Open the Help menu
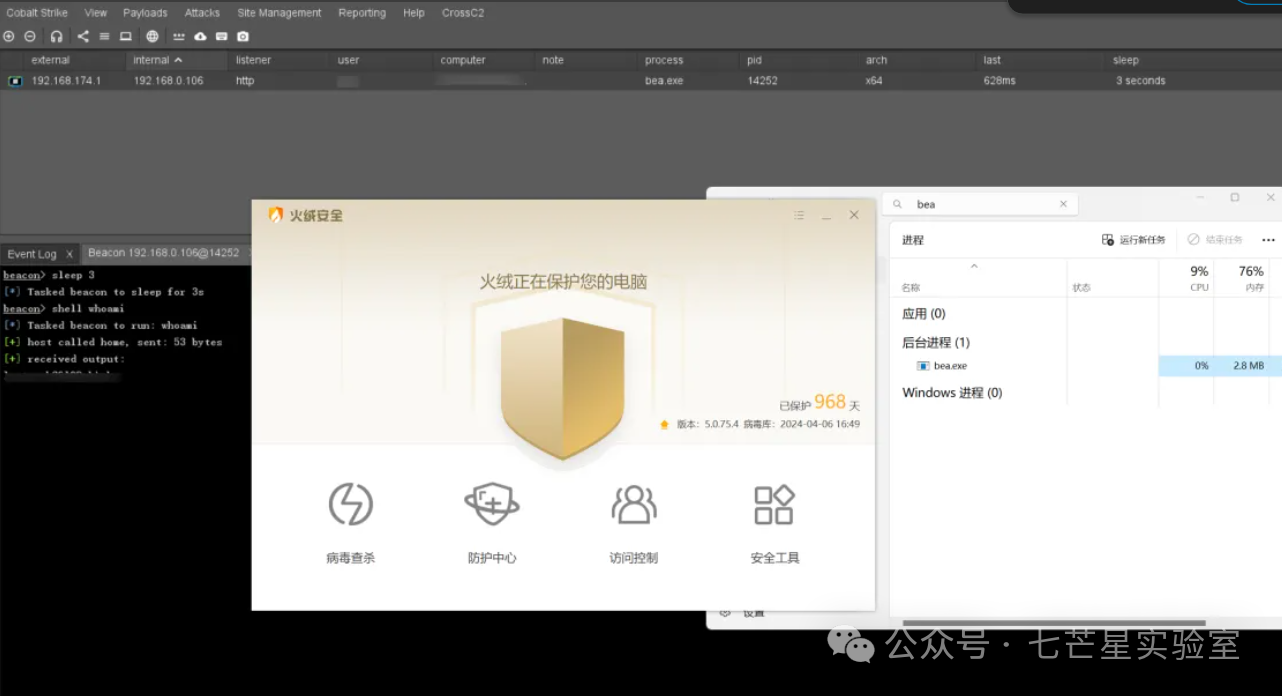 (414, 13)
